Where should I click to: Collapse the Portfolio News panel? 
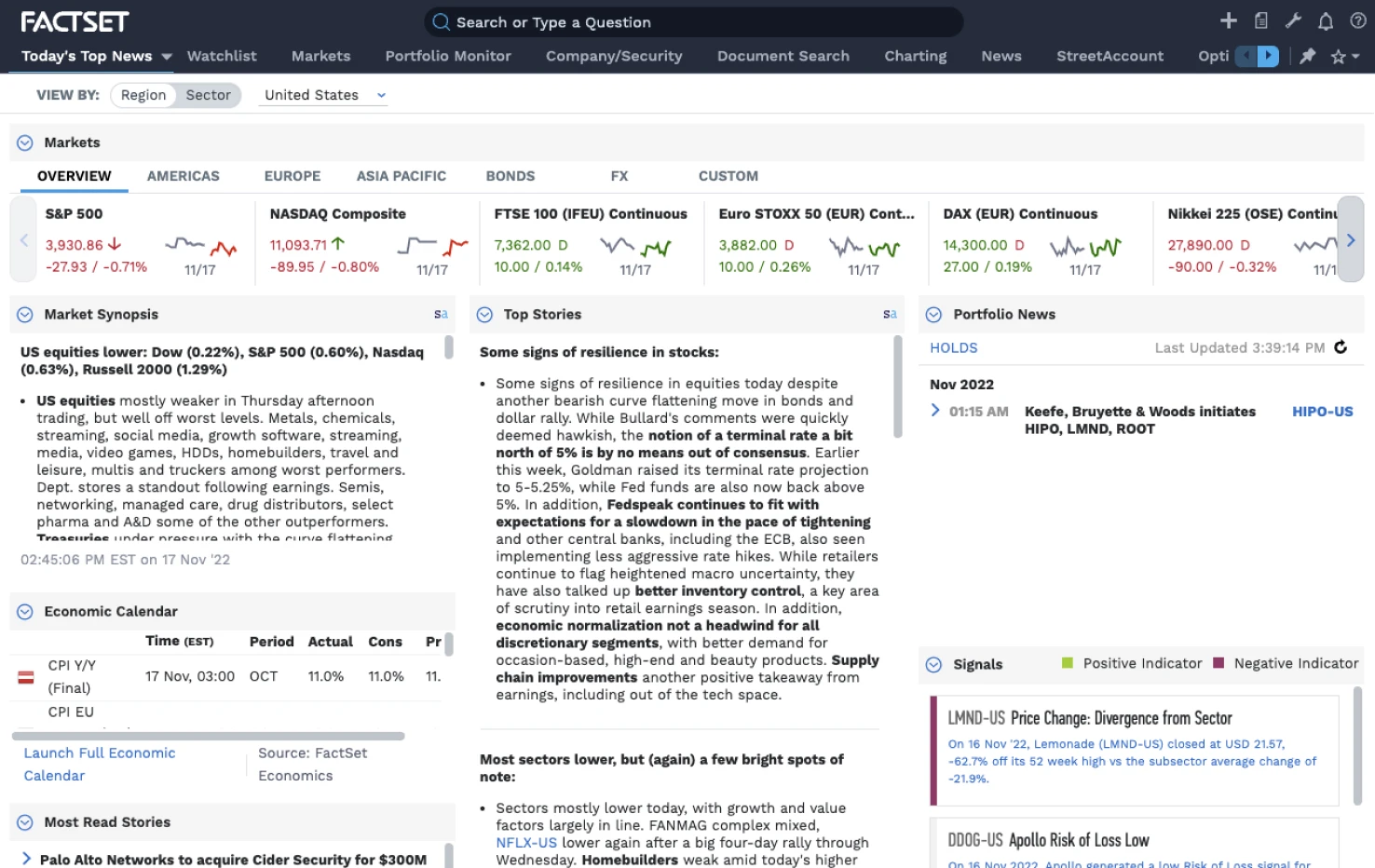[933, 315]
